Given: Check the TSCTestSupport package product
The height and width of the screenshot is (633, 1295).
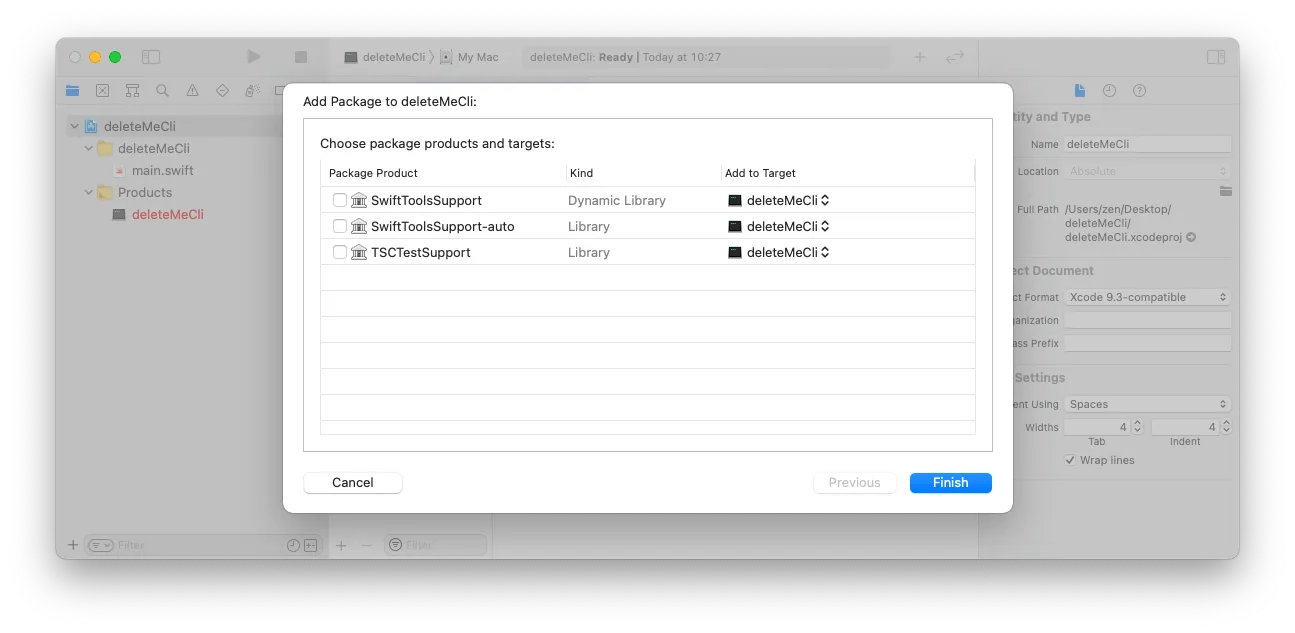Looking at the screenshot, I should tap(340, 252).
